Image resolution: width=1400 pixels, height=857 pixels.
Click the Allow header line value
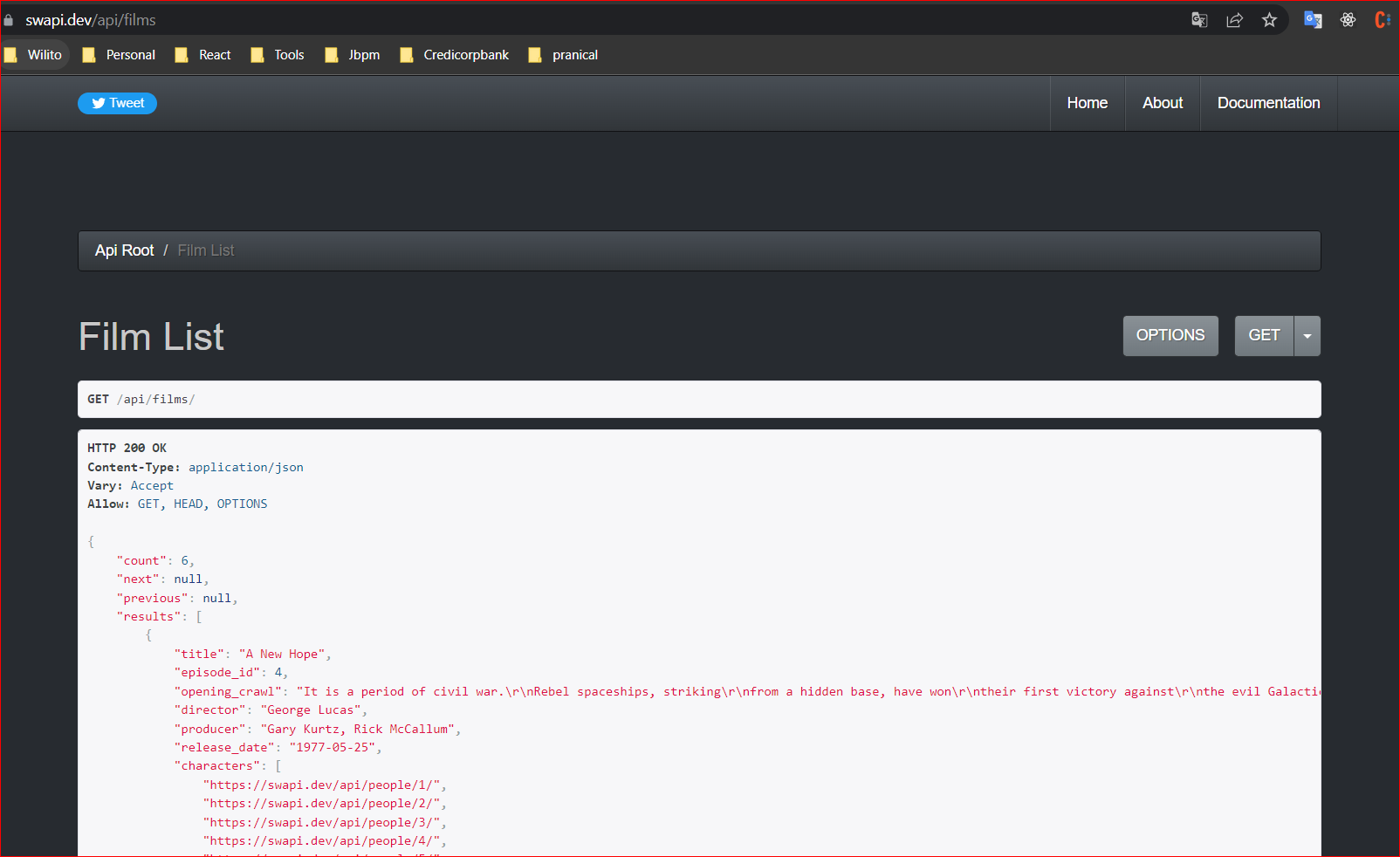pyautogui.click(x=202, y=504)
